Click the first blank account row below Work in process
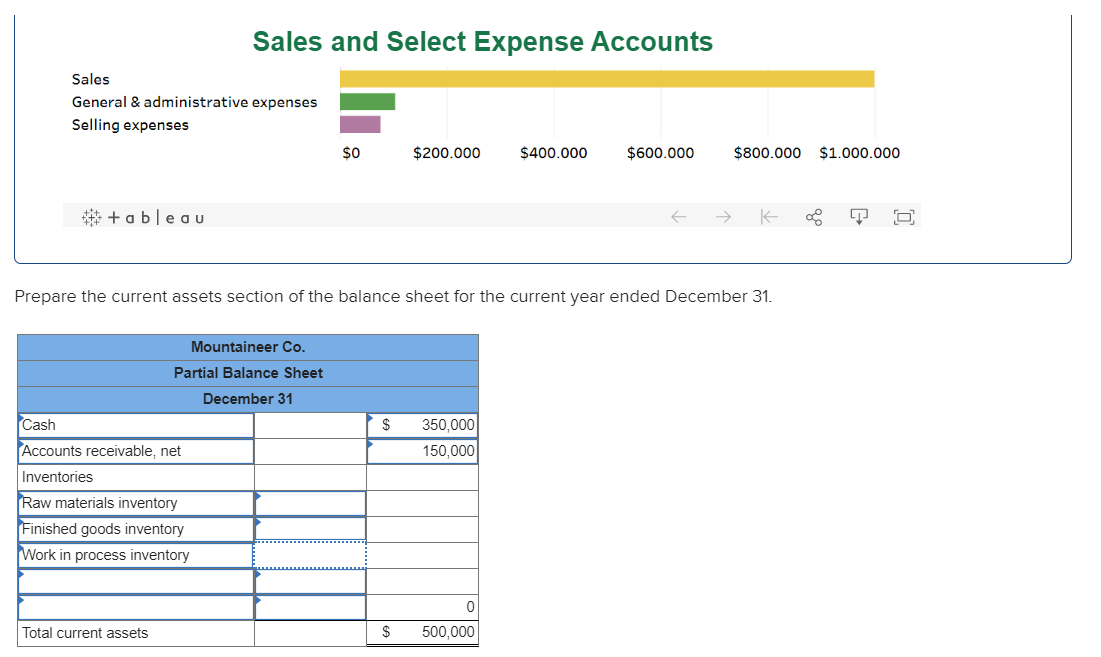This screenshot has width=1101, height=657. [136, 581]
